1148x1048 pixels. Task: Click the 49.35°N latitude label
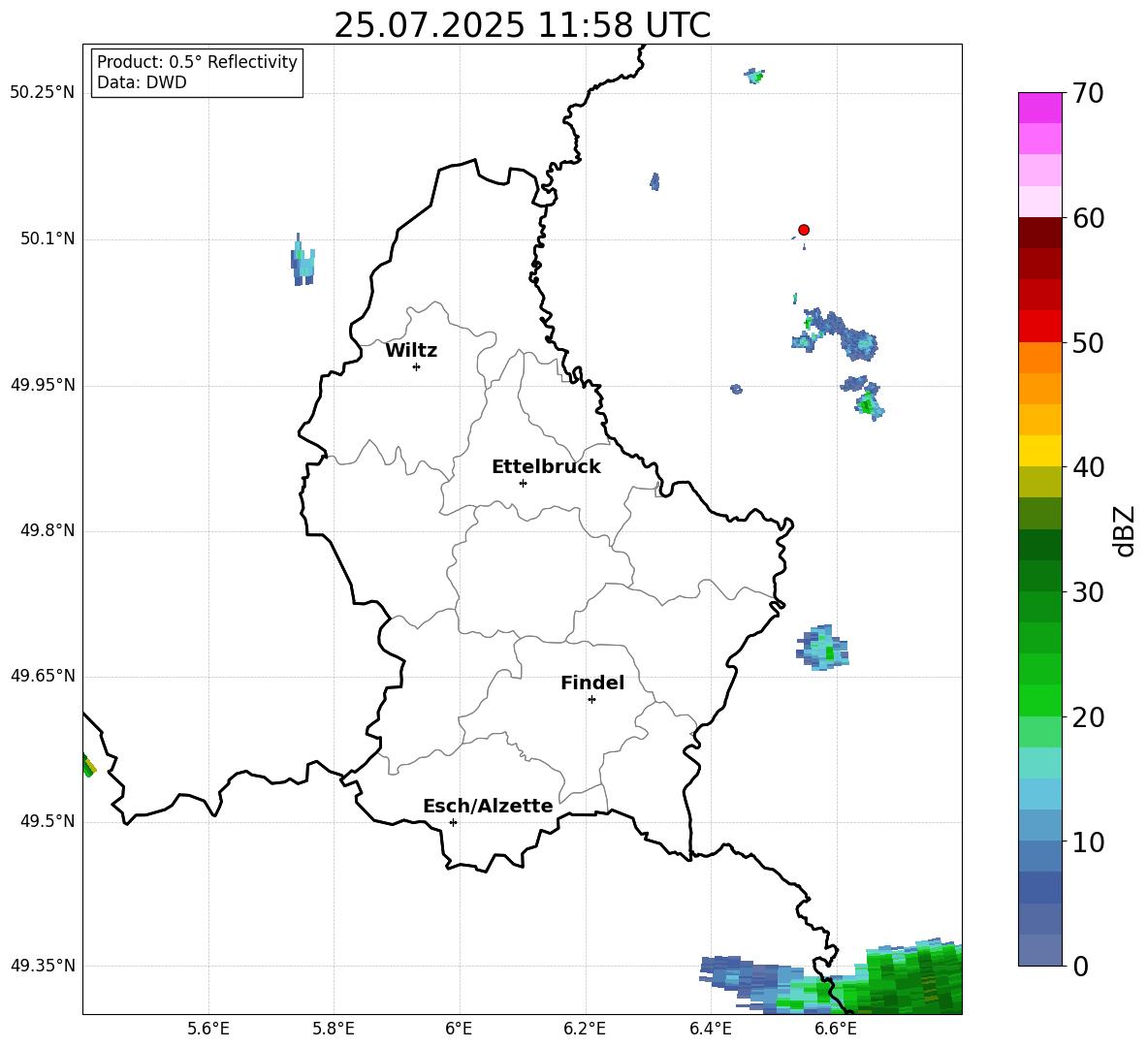pos(43,966)
